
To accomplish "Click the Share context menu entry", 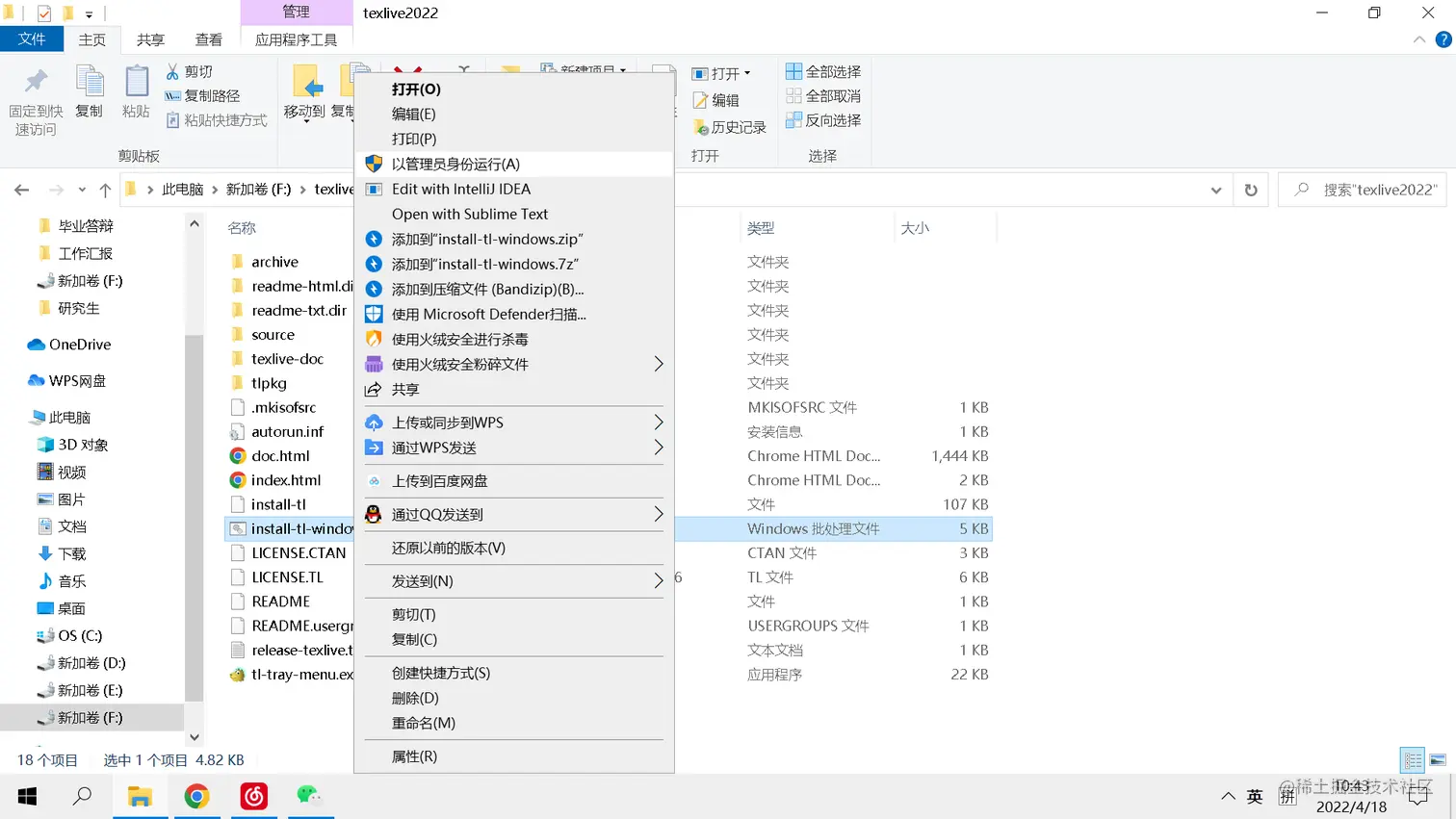I will (514, 390).
